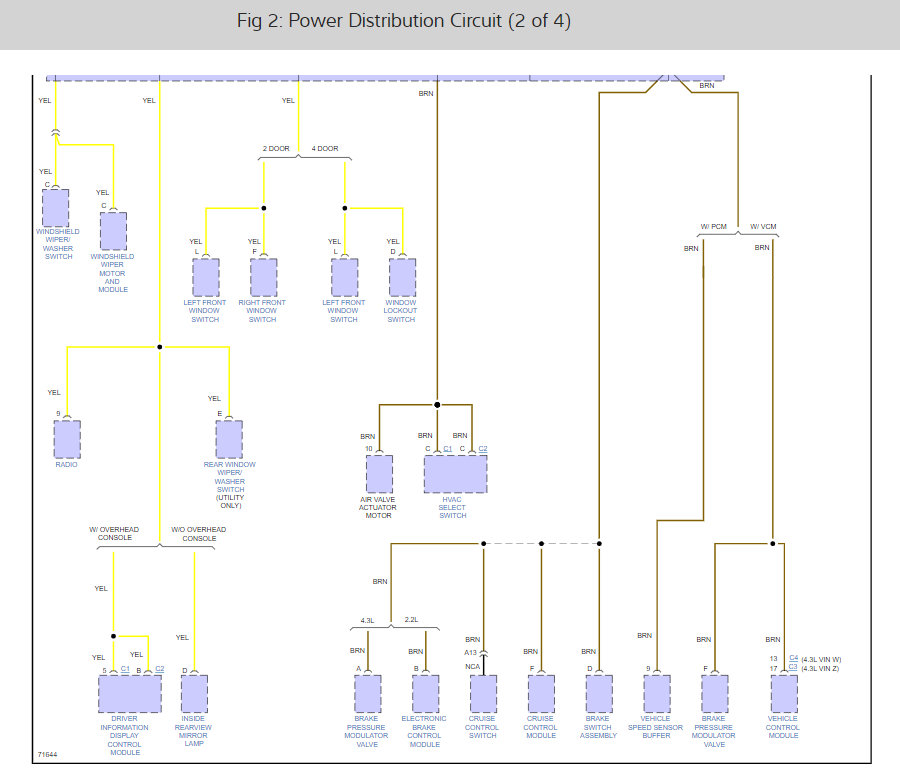
Task: Click the 'W/ VCM' branch label
Action: (x=763, y=226)
